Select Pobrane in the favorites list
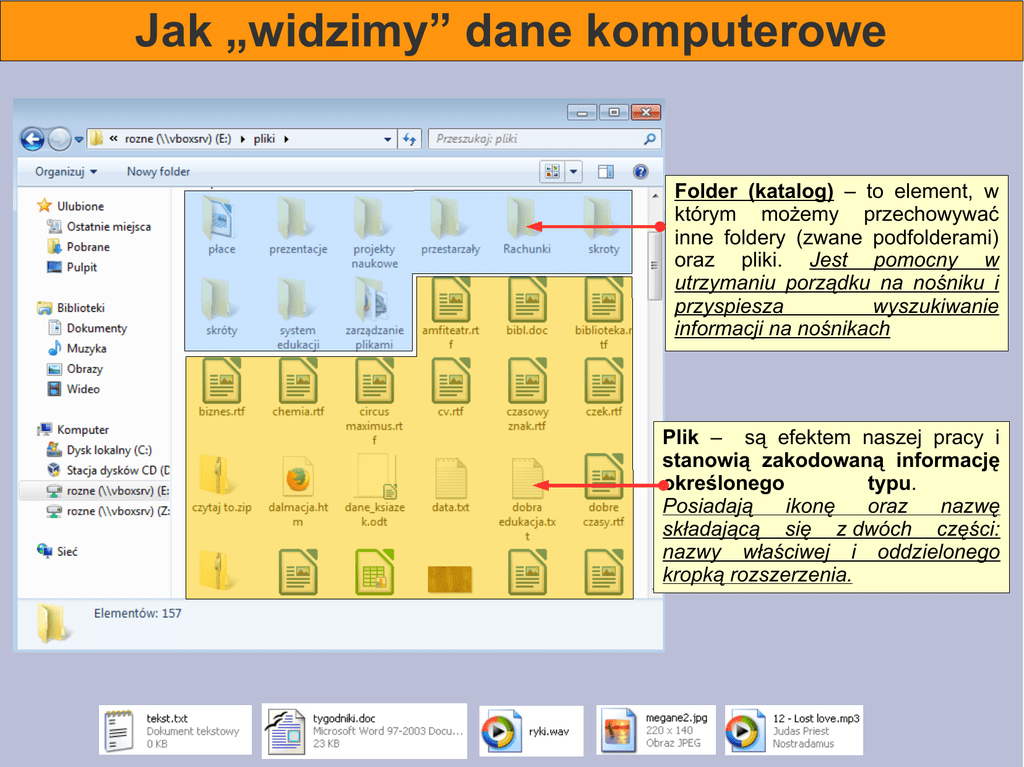 coord(88,247)
